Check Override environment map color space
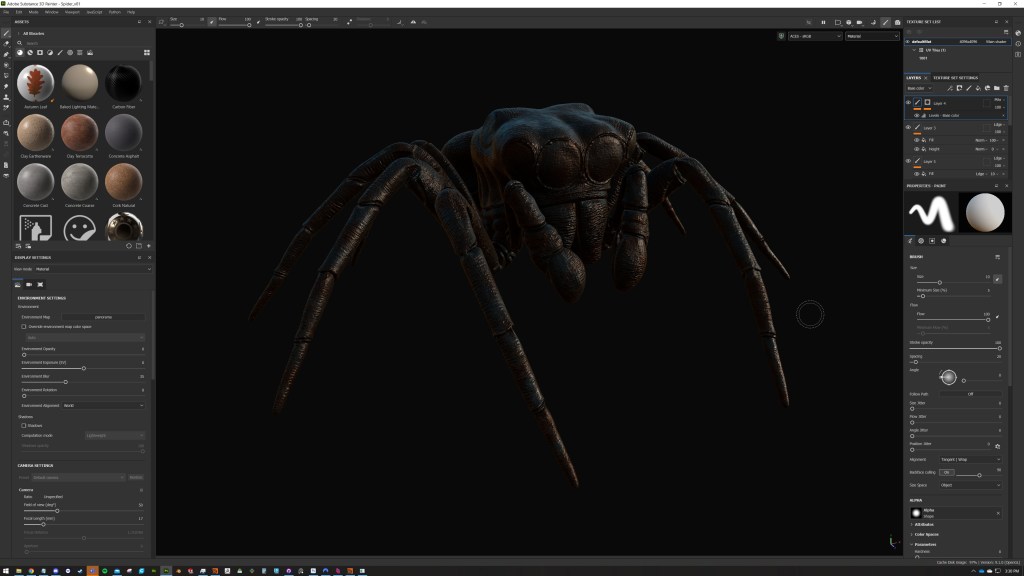This screenshot has width=1024, height=576. tap(24, 326)
